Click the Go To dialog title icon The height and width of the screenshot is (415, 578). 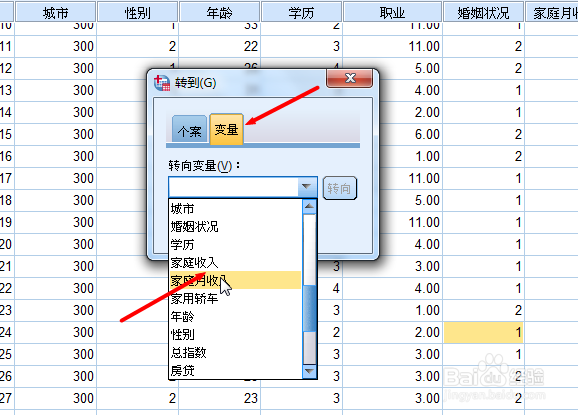(x=161, y=83)
